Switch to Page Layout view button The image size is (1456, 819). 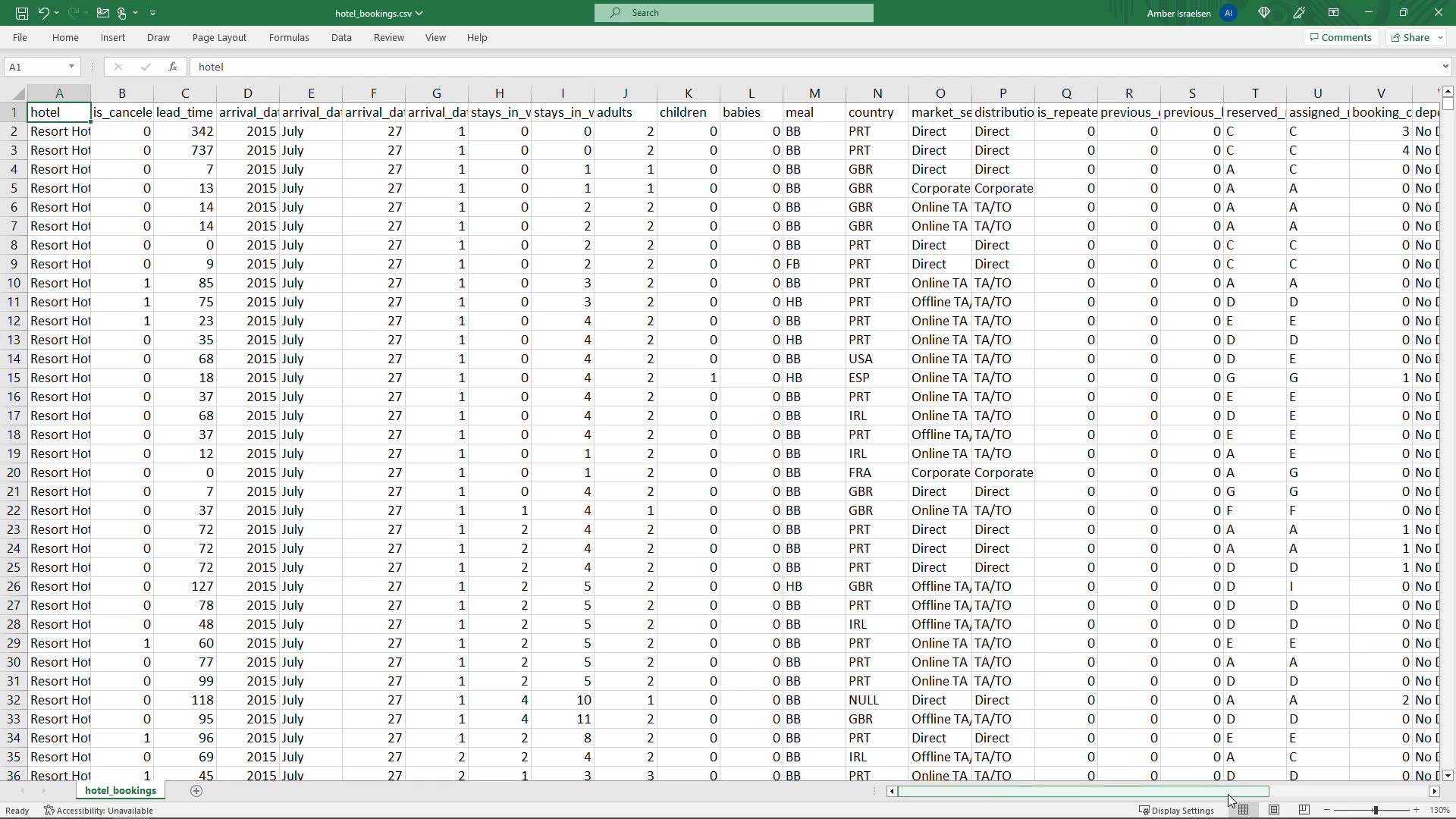coord(1274,810)
